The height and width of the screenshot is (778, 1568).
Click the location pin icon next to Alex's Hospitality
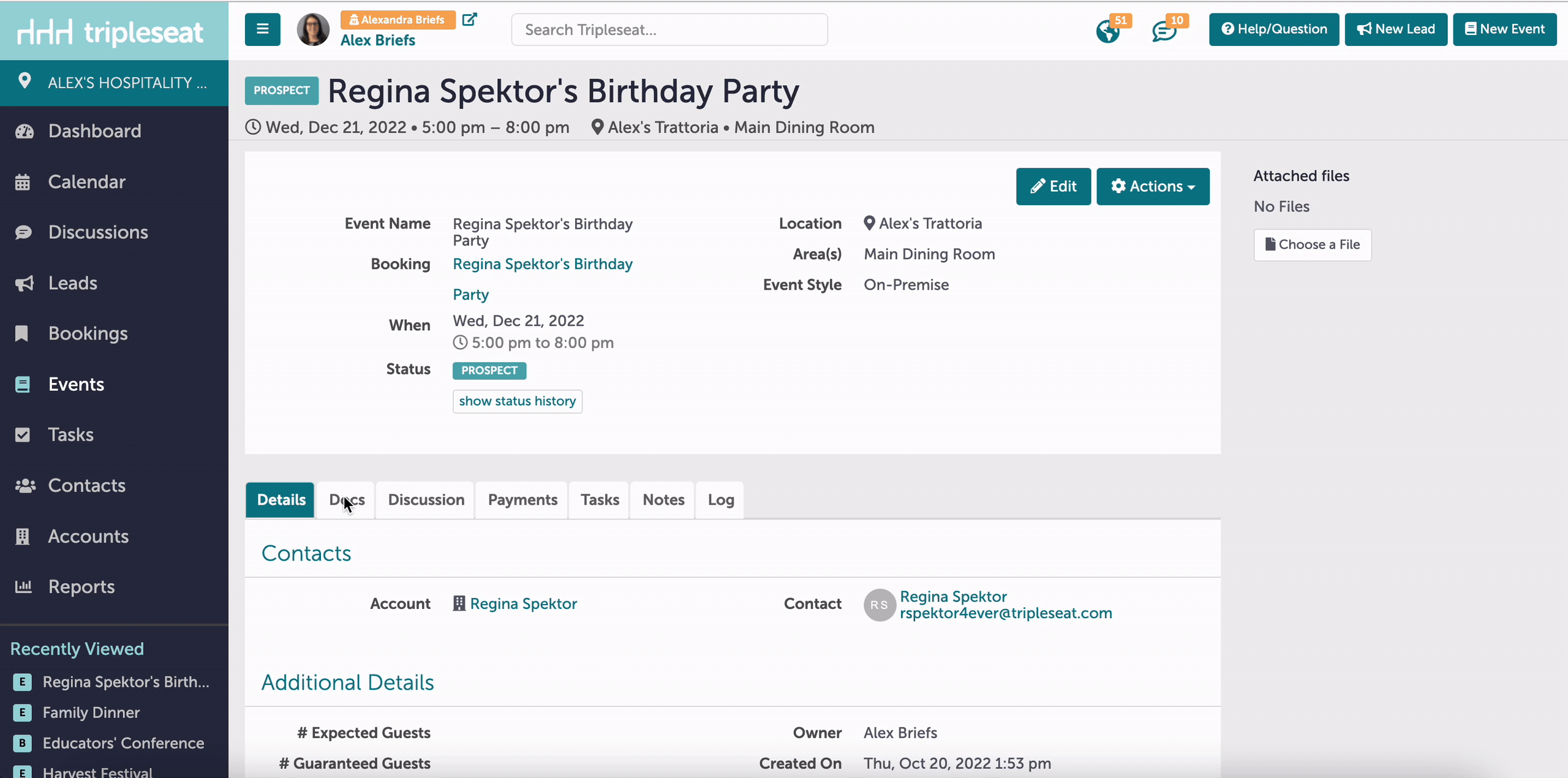(24, 81)
